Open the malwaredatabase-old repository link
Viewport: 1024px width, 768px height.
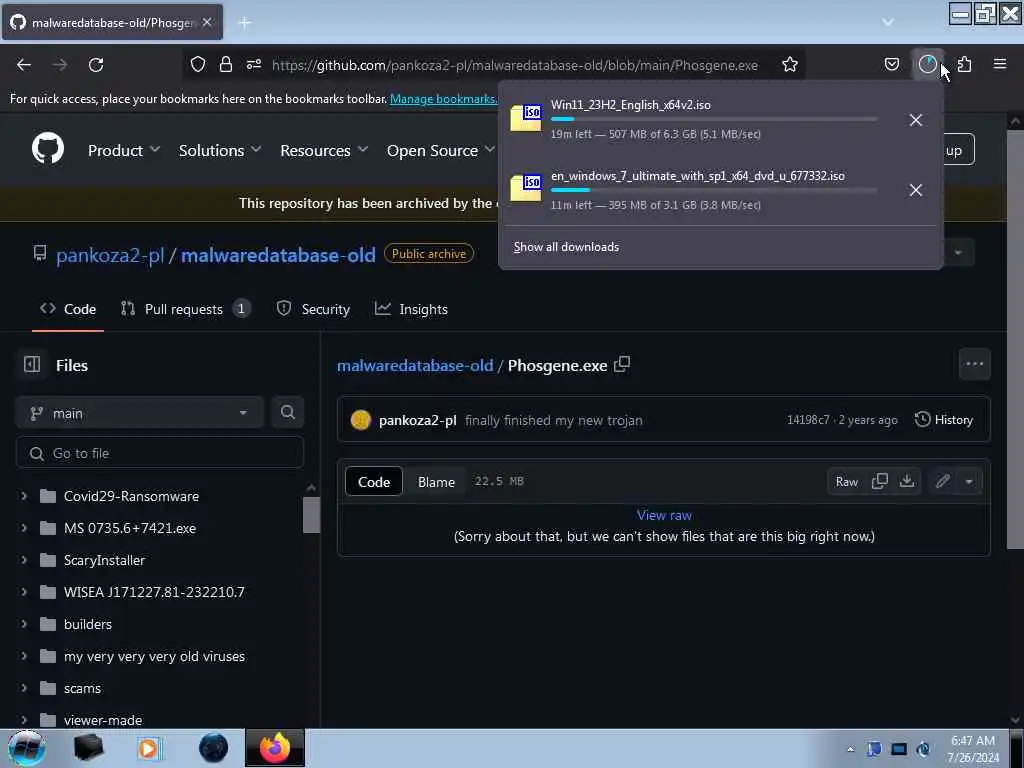[x=278, y=255]
